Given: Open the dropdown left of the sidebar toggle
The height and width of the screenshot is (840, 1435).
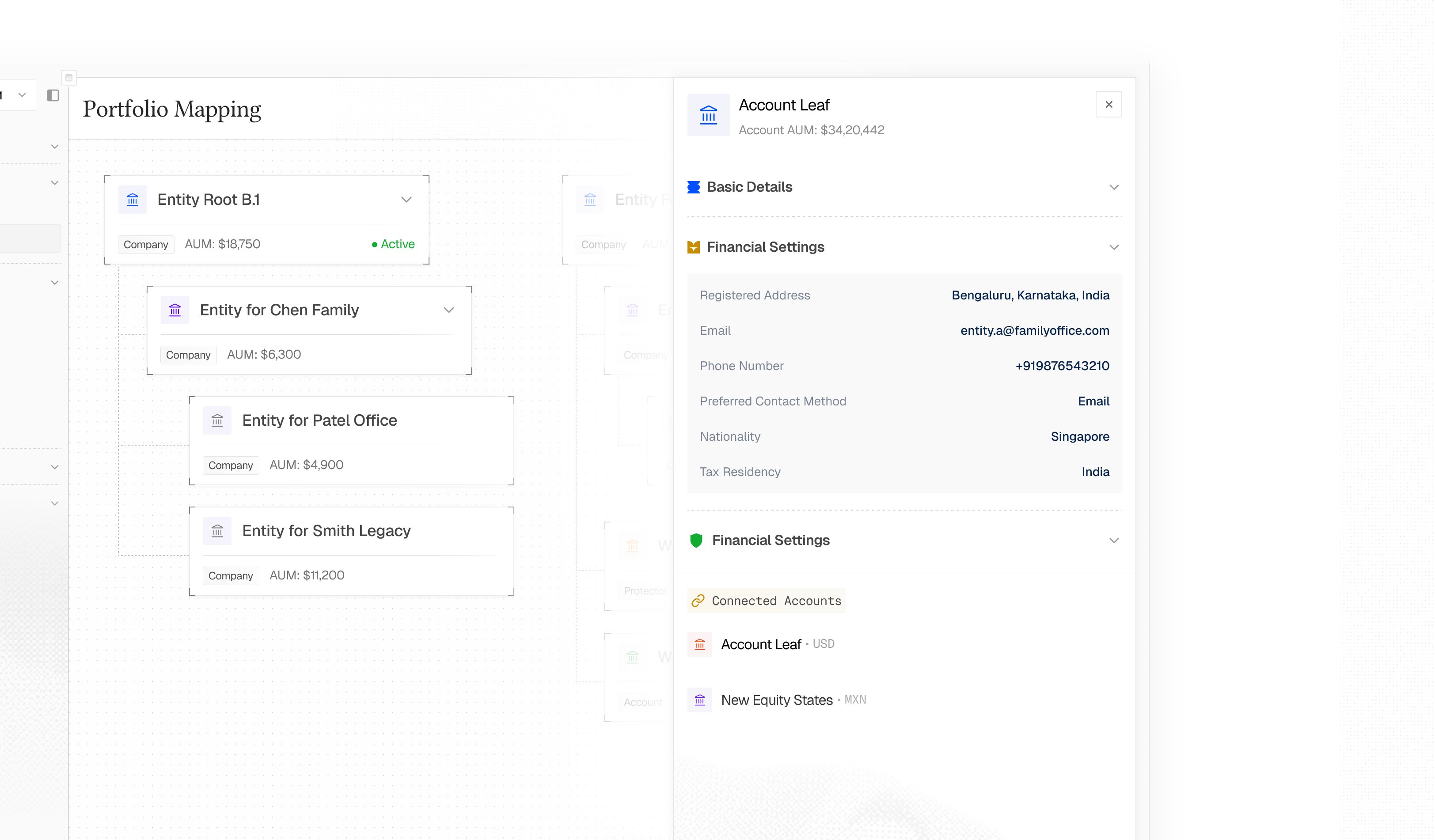Looking at the screenshot, I should (x=22, y=95).
